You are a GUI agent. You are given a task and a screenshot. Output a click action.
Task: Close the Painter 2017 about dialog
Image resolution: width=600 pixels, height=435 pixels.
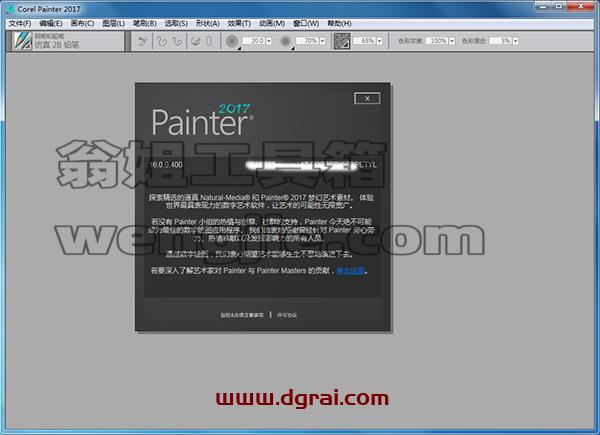point(367,98)
